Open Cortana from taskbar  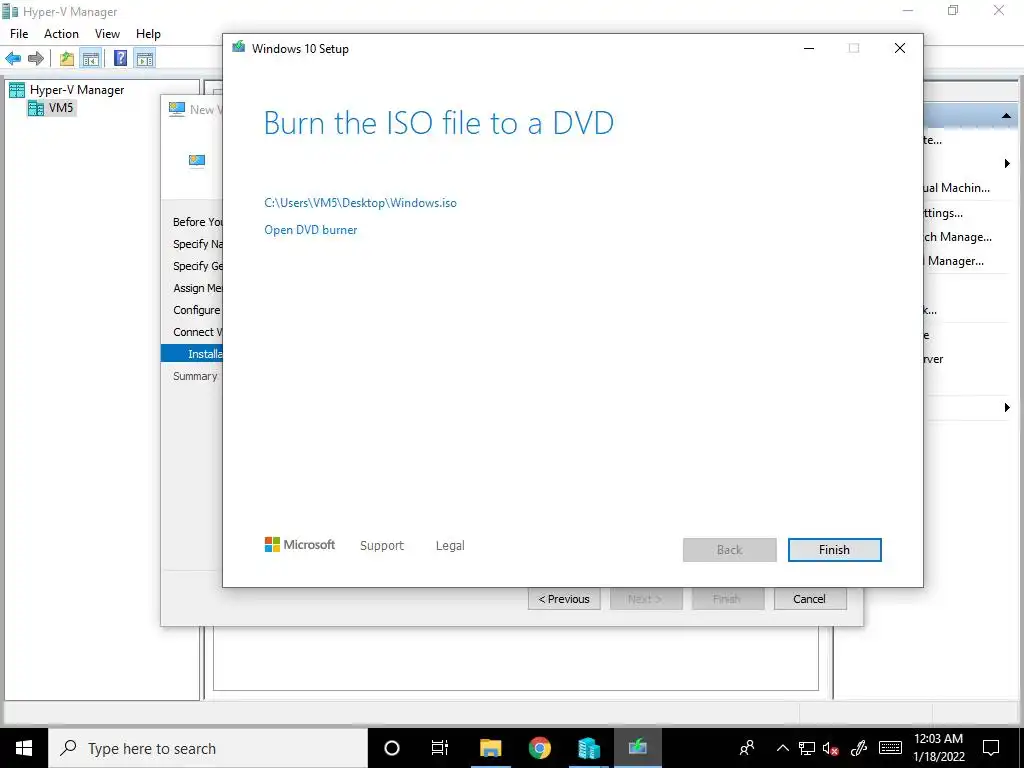pos(392,748)
